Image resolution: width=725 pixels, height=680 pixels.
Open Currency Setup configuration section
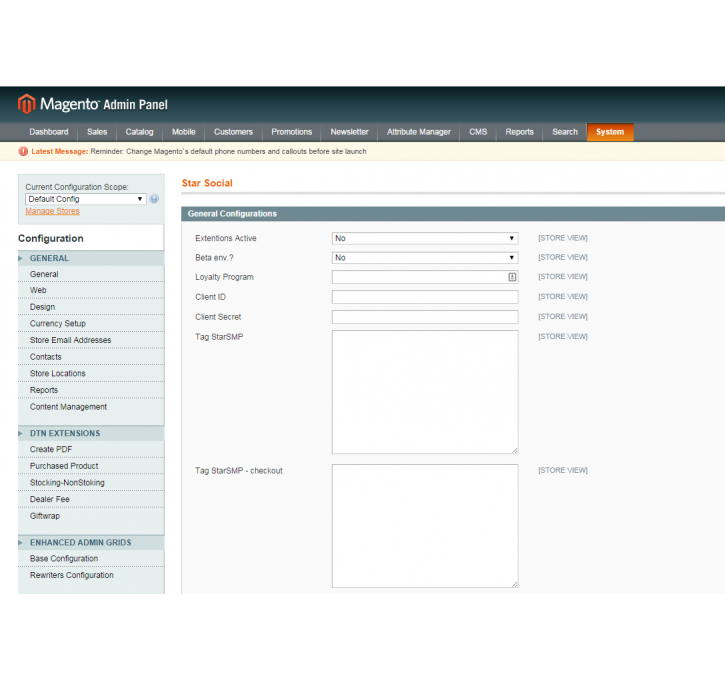click(58, 324)
